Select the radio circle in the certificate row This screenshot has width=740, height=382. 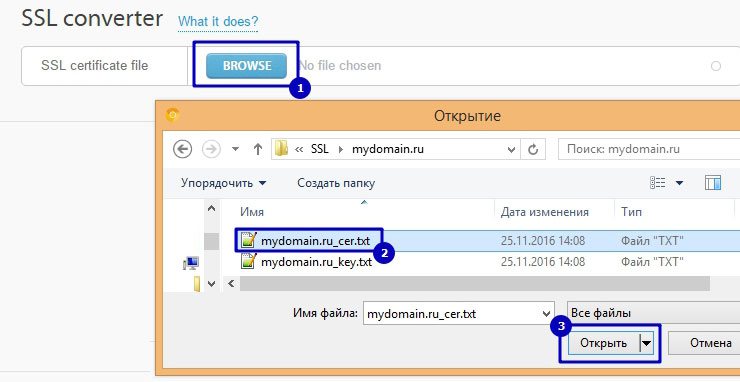point(716,66)
